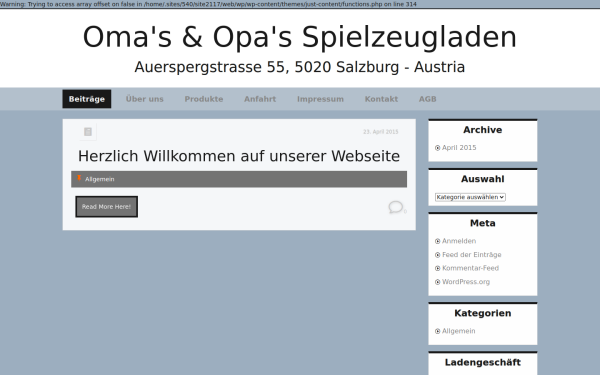The width and height of the screenshot is (600, 375).
Task: Click the post date 23. April 2015
Action: (x=381, y=132)
